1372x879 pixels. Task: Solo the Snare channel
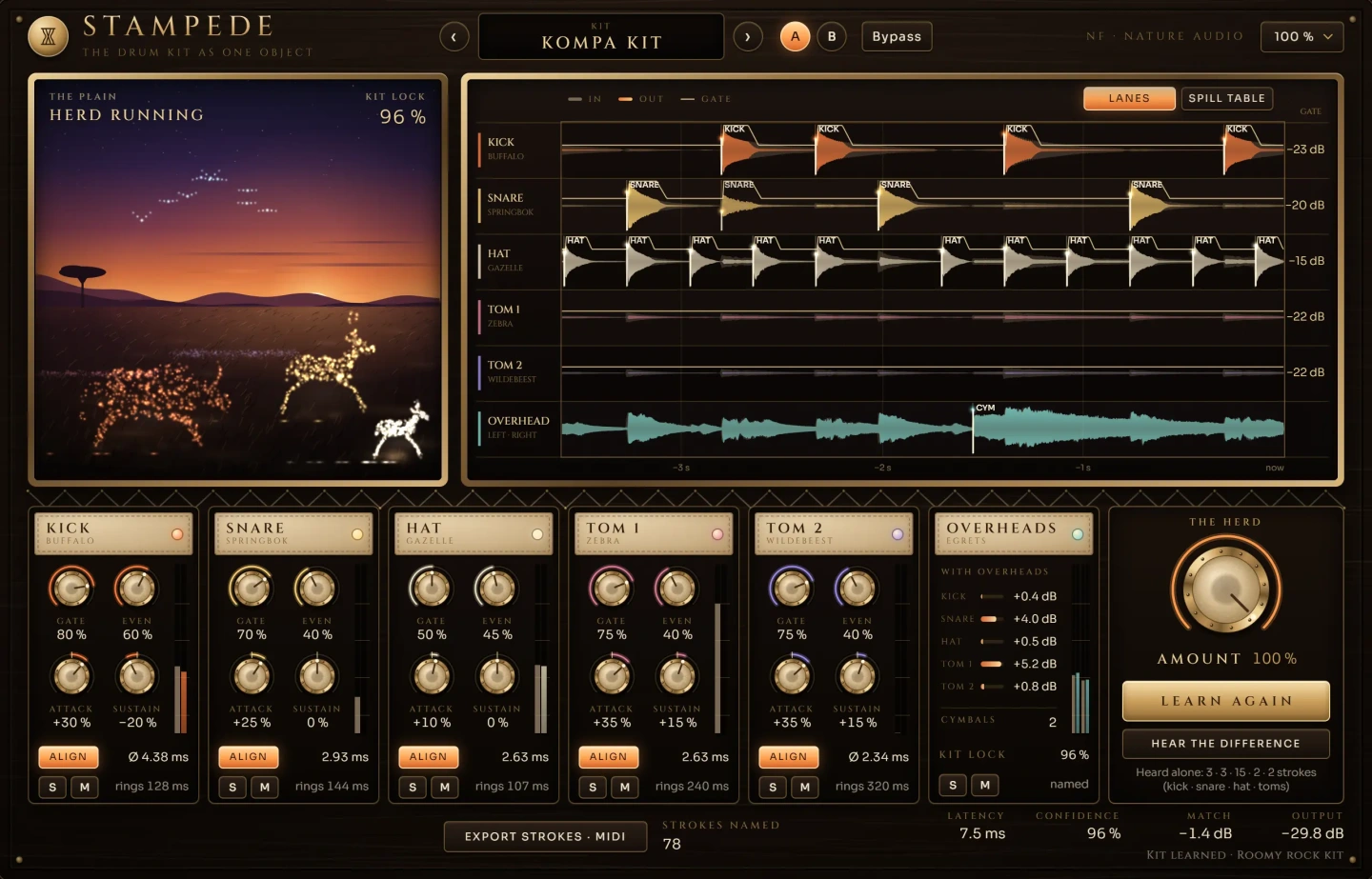[232, 787]
